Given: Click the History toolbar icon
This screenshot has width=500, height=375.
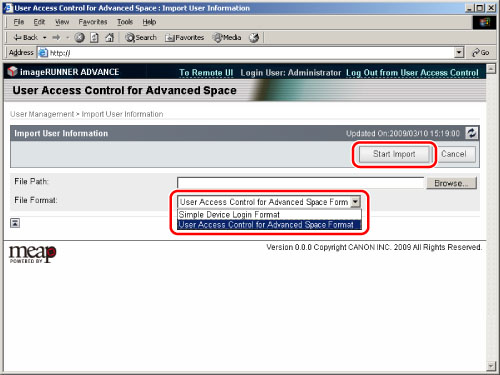Looking at the screenshot, I should tap(254, 38).
